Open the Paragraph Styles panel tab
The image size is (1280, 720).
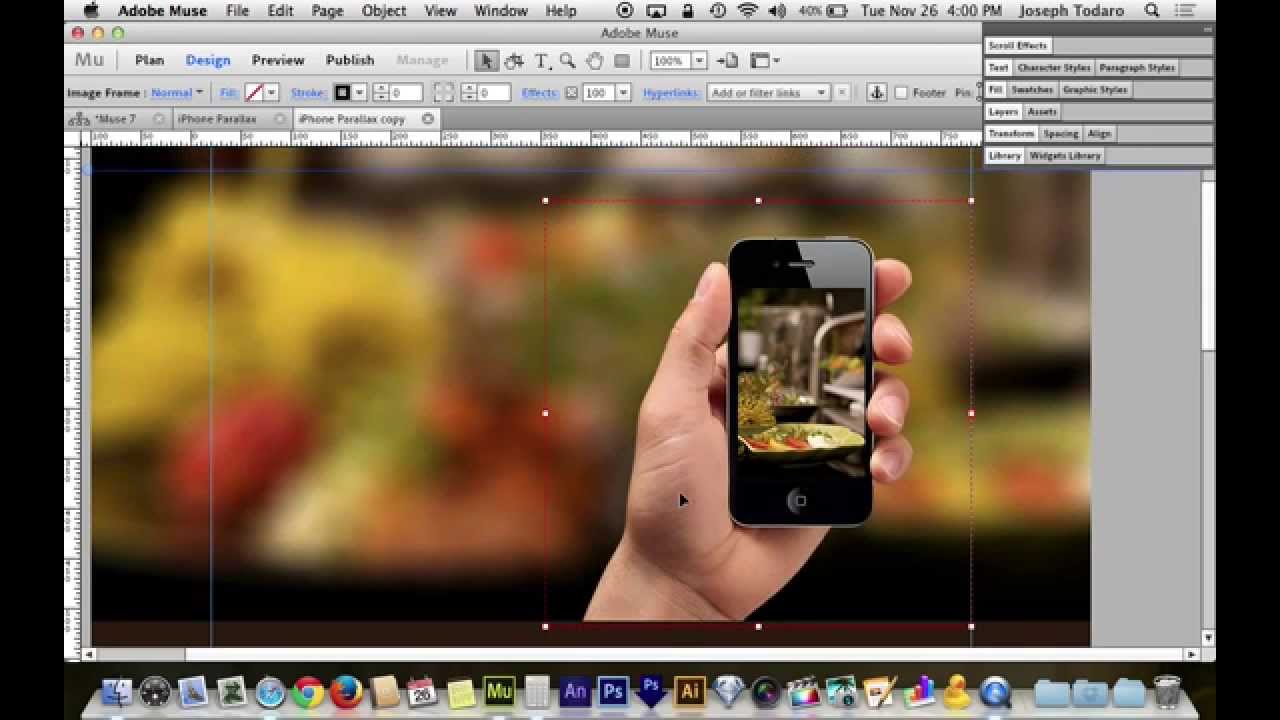pyautogui.click(x=1137, y=68)
